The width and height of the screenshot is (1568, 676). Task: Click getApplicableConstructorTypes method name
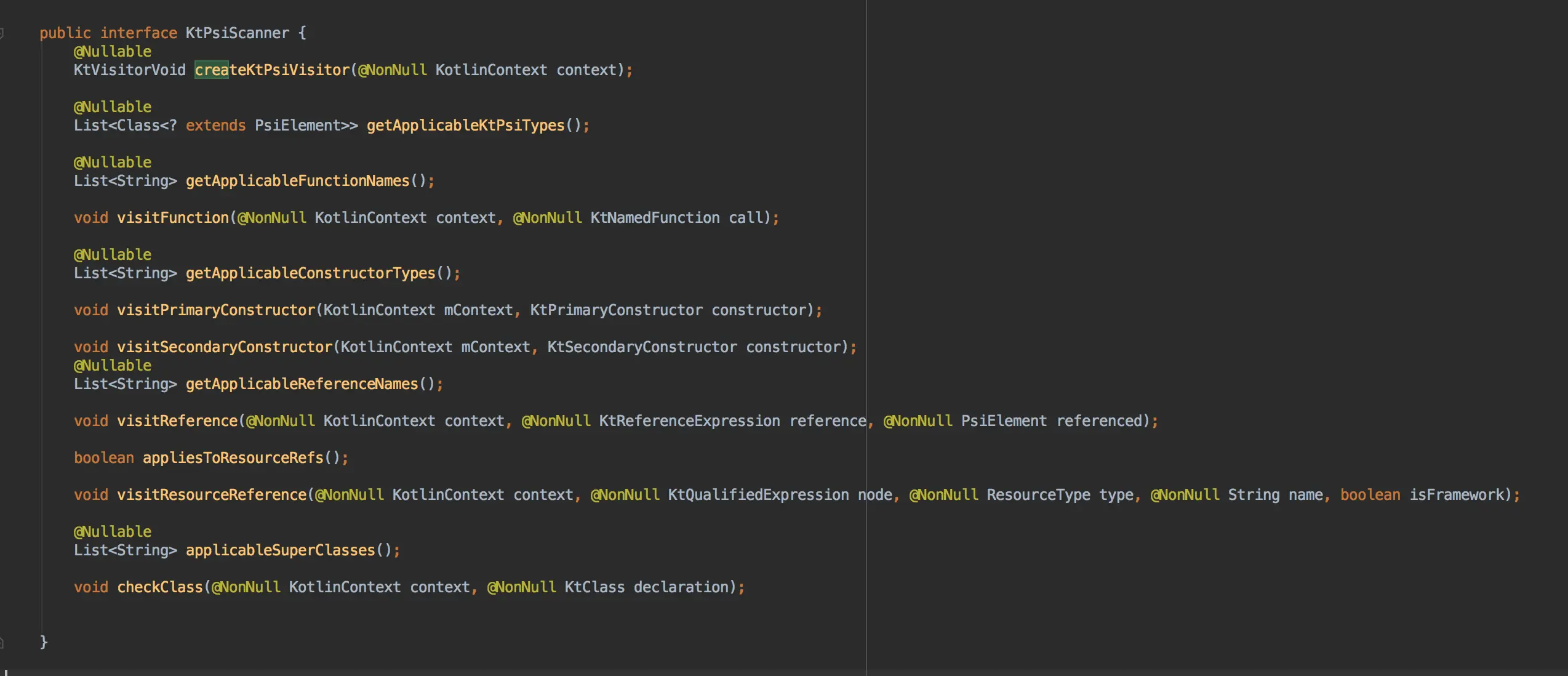pos(310,273)
